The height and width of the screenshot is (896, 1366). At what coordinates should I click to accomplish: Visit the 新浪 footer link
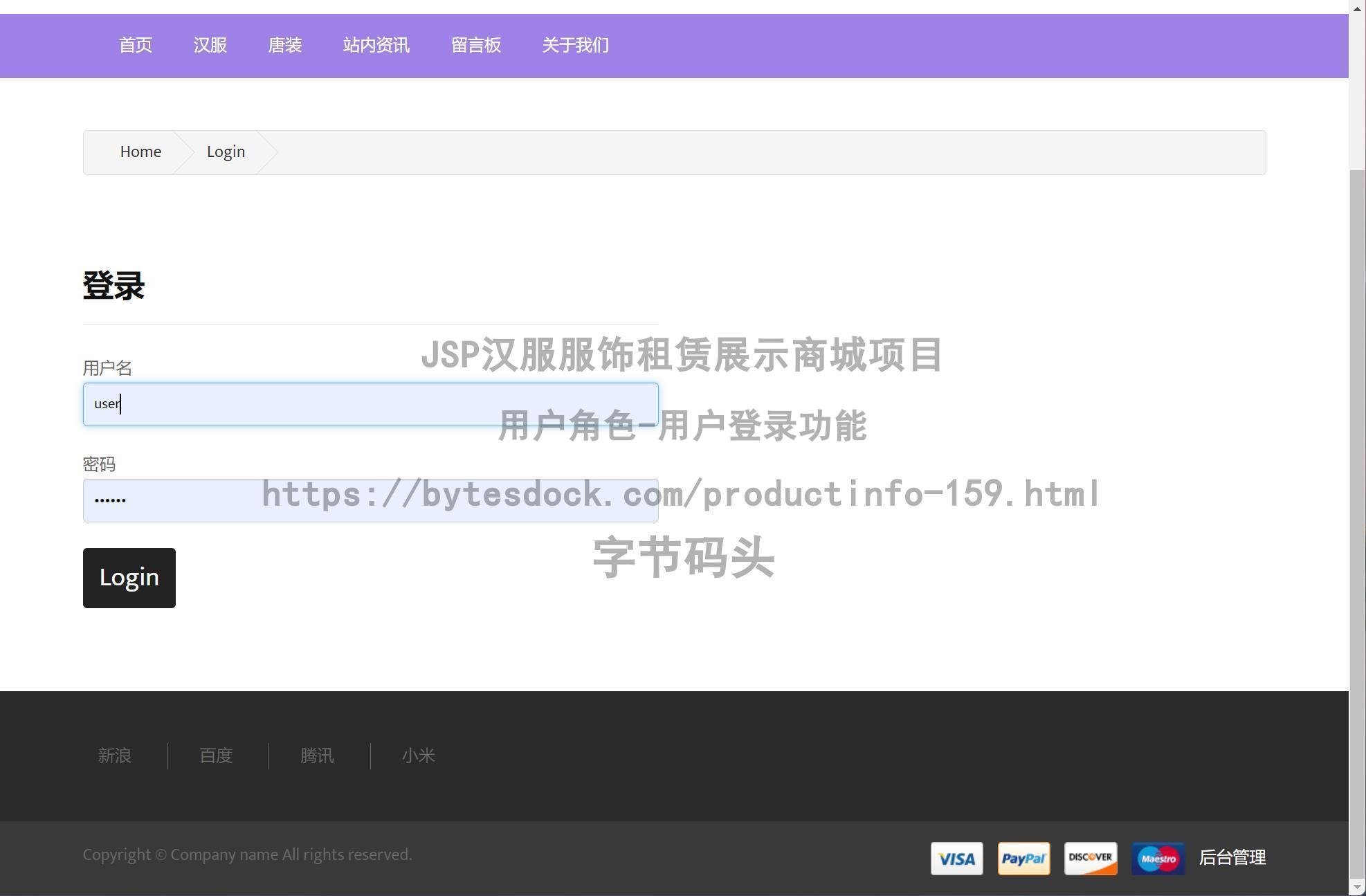coord(115,756)
